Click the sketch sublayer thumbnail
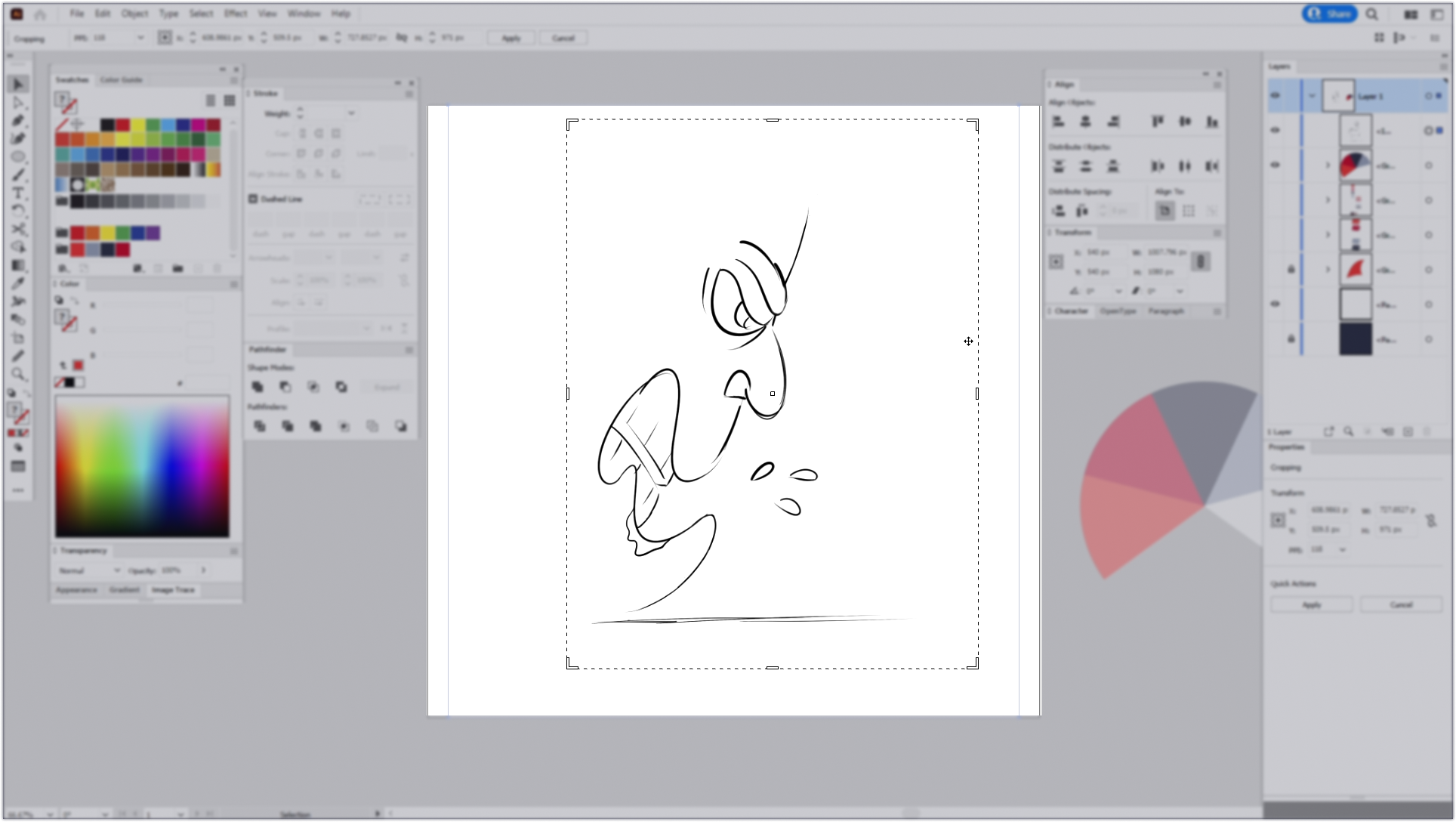Viewport: 1456px width, 822px height. coord(1355,131)
